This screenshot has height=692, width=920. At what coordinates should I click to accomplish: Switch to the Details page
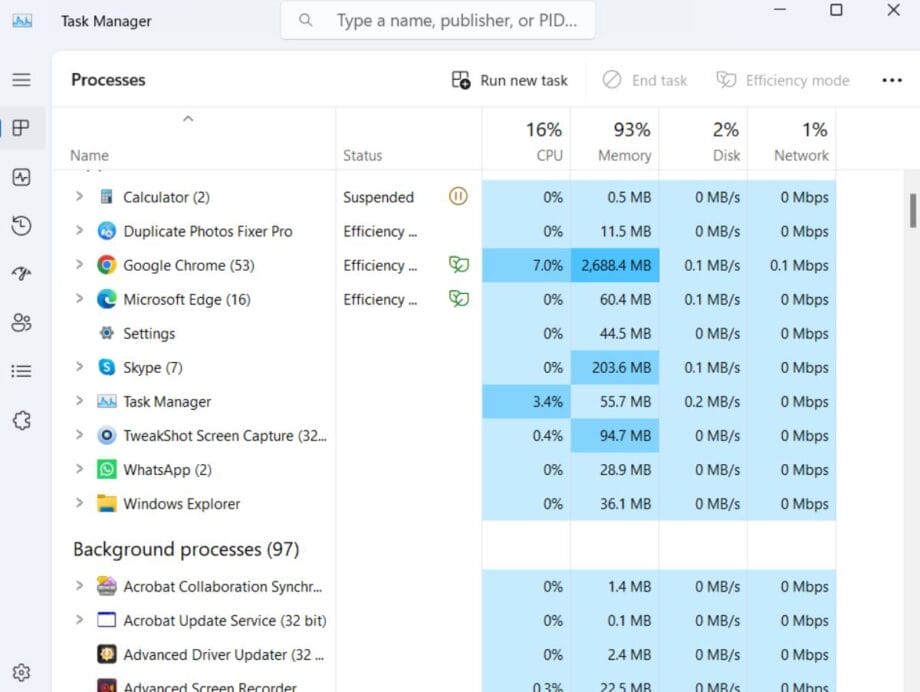click(x=22, y=370)
